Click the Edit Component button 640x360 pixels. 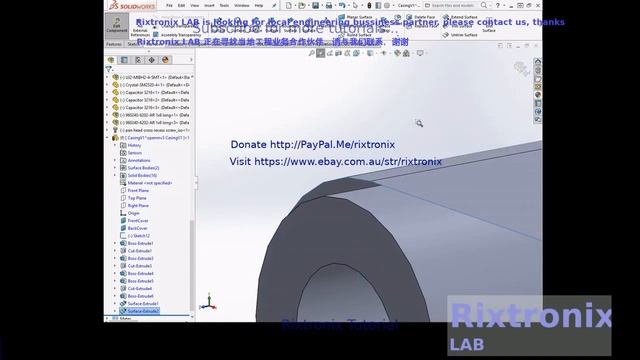click(x=117, y=25)
